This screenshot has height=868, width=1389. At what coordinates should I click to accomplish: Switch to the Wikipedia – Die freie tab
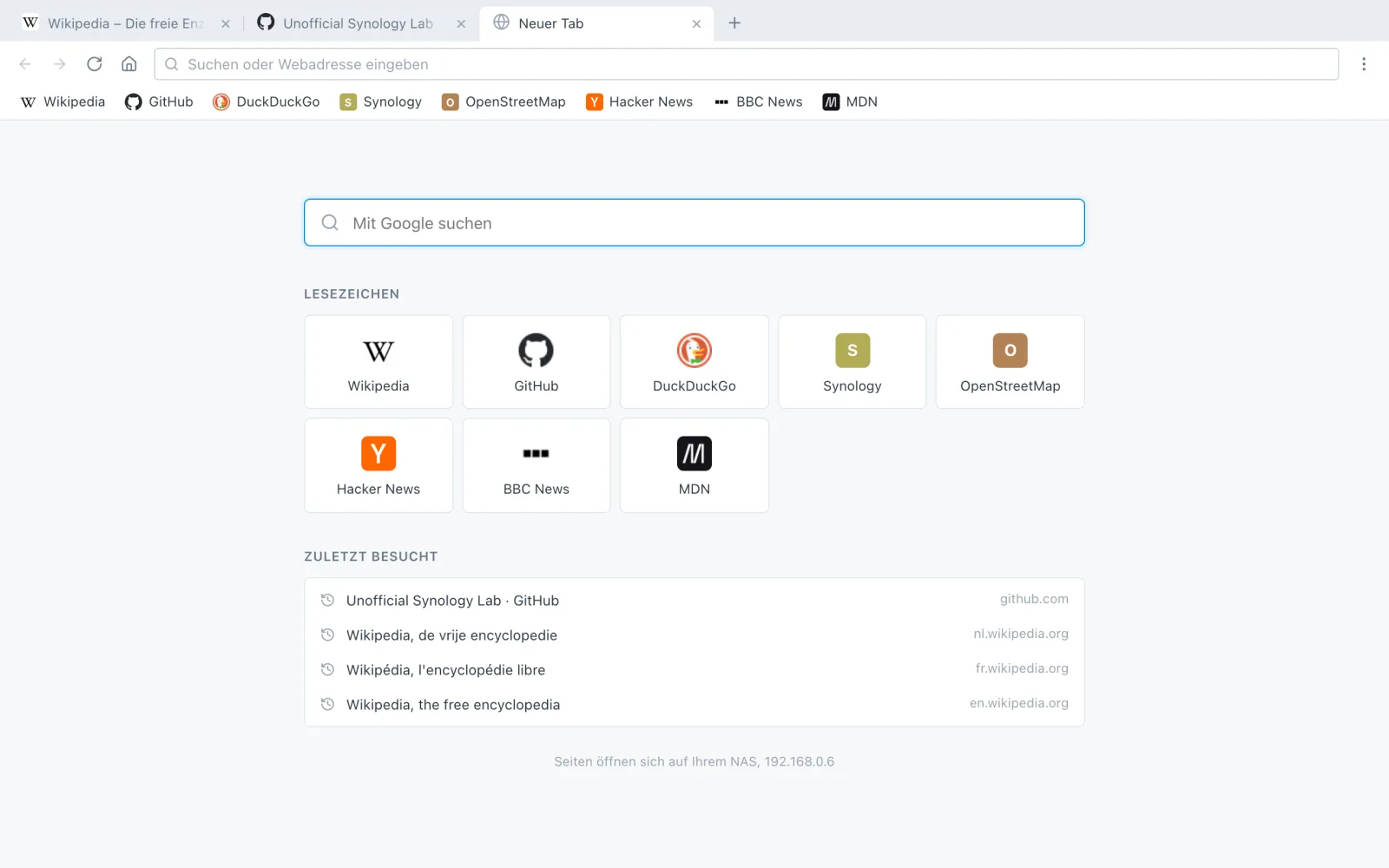(x=127, y=23)
